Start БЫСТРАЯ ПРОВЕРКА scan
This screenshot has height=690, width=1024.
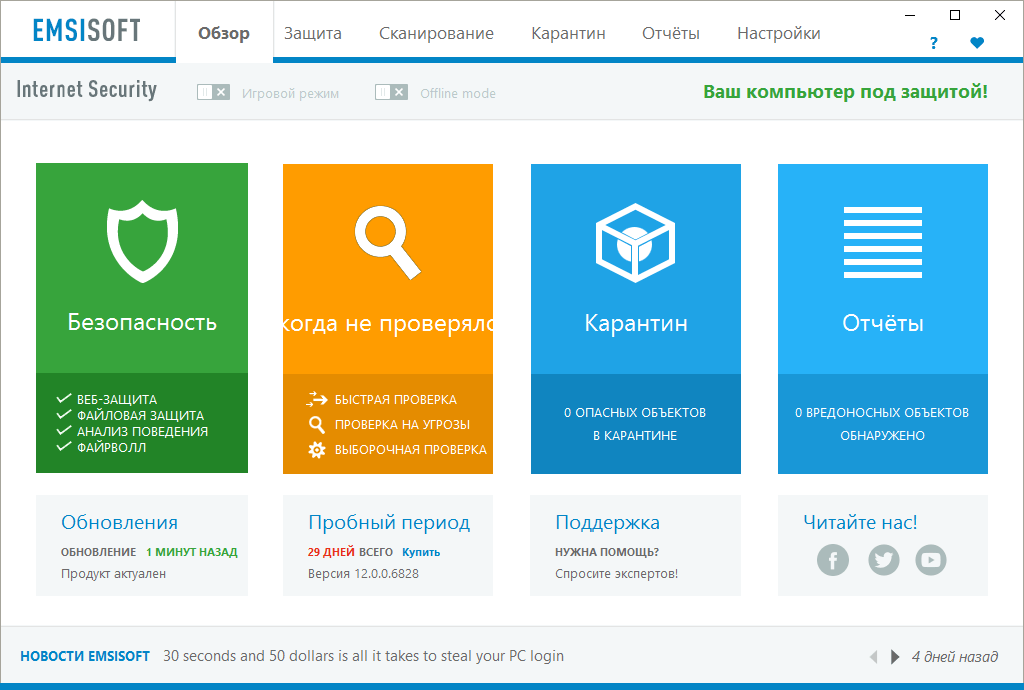pyautogui.click(x=396, y=400)
